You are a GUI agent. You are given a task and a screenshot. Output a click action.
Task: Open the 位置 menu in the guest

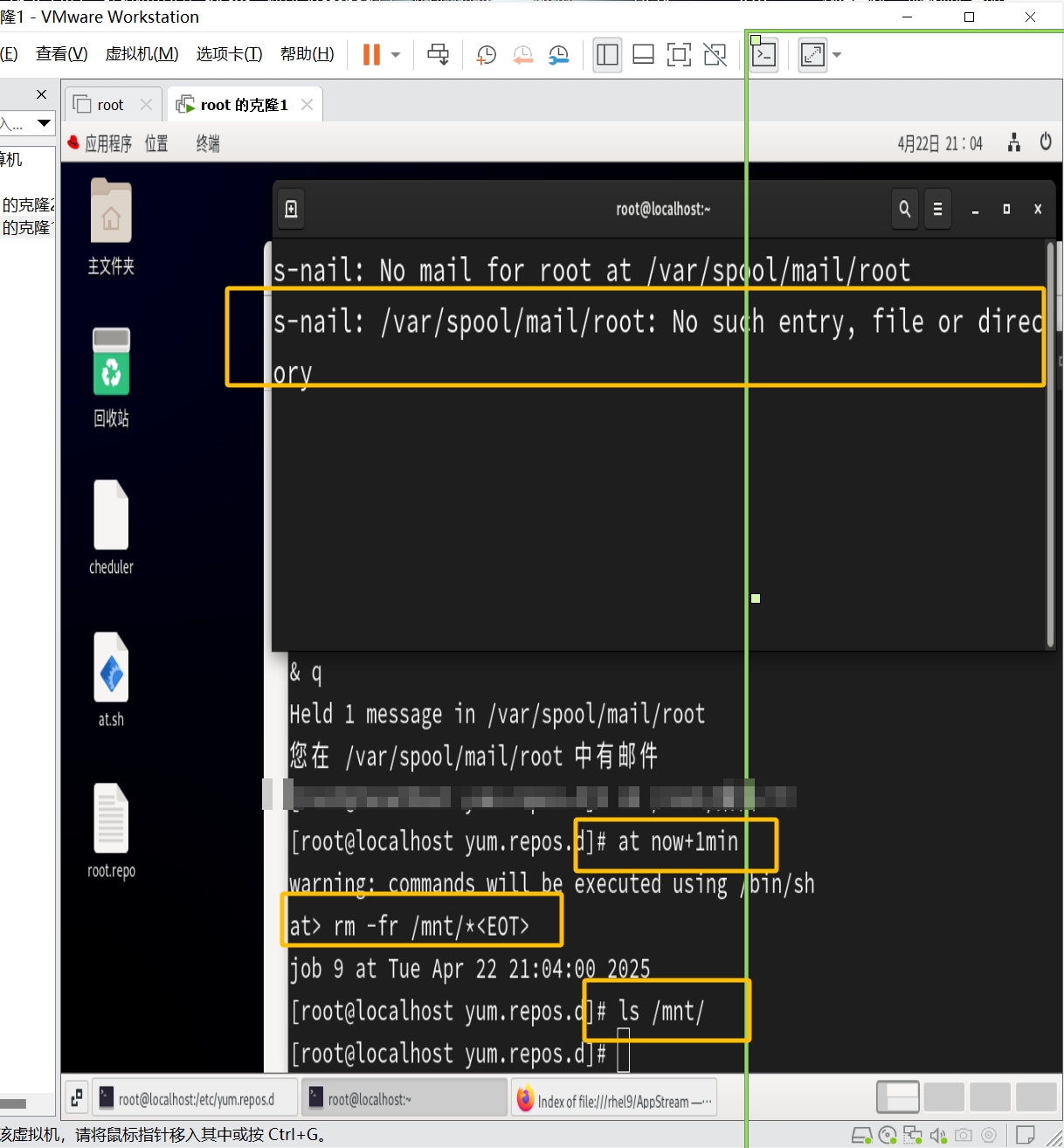click(156, 143)
